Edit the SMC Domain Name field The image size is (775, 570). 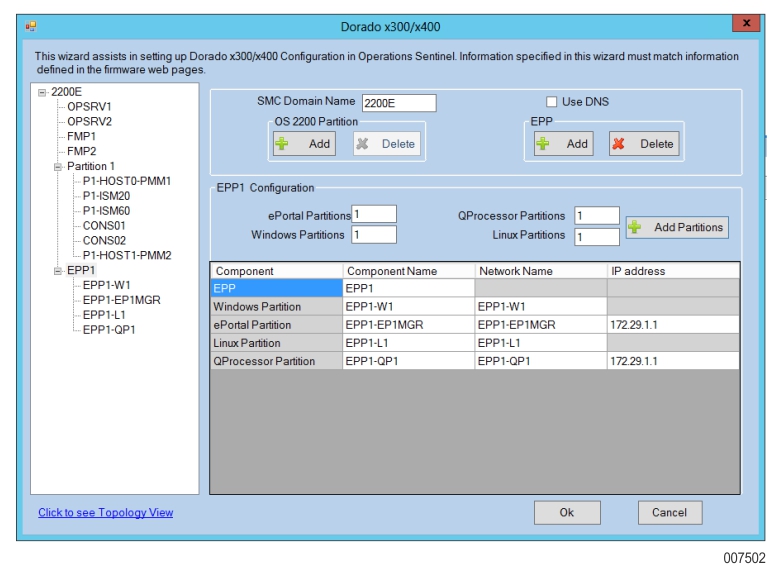point(399,103)
